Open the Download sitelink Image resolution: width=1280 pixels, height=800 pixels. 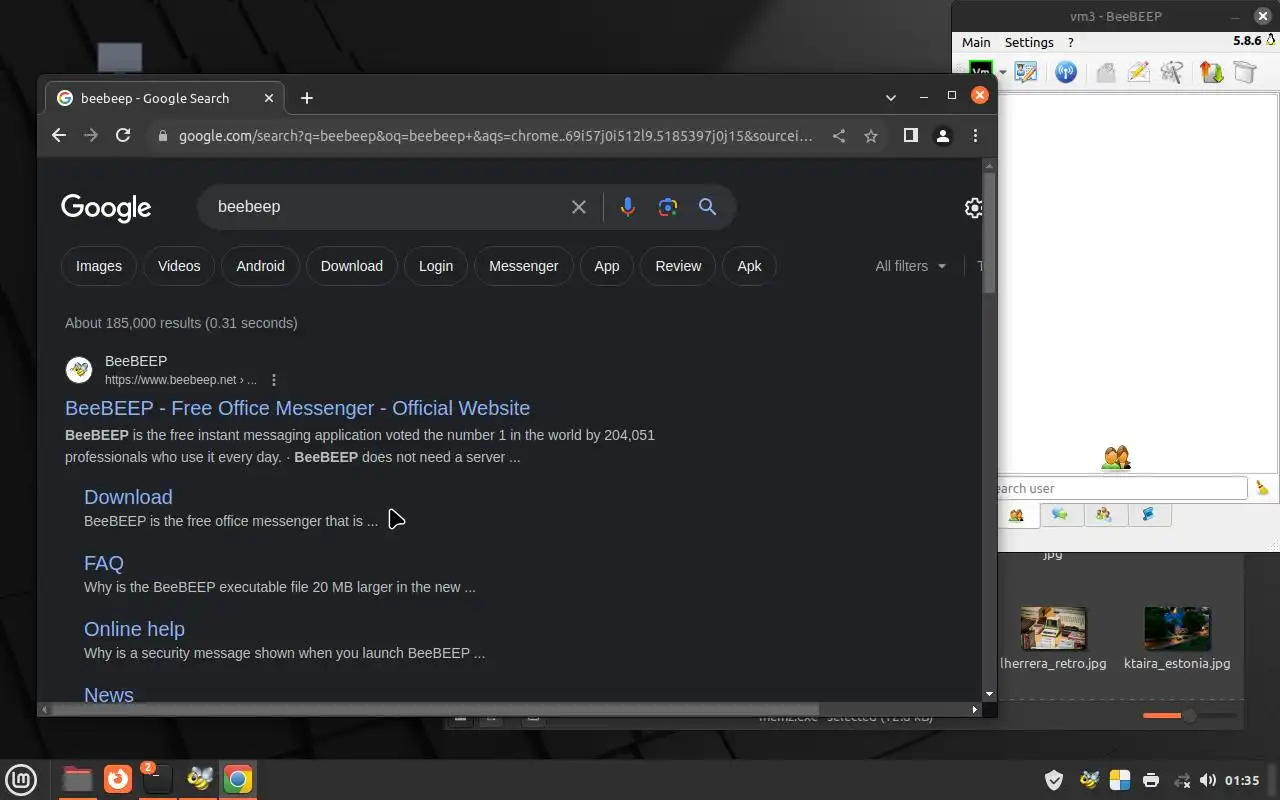(x=128, y=497)
